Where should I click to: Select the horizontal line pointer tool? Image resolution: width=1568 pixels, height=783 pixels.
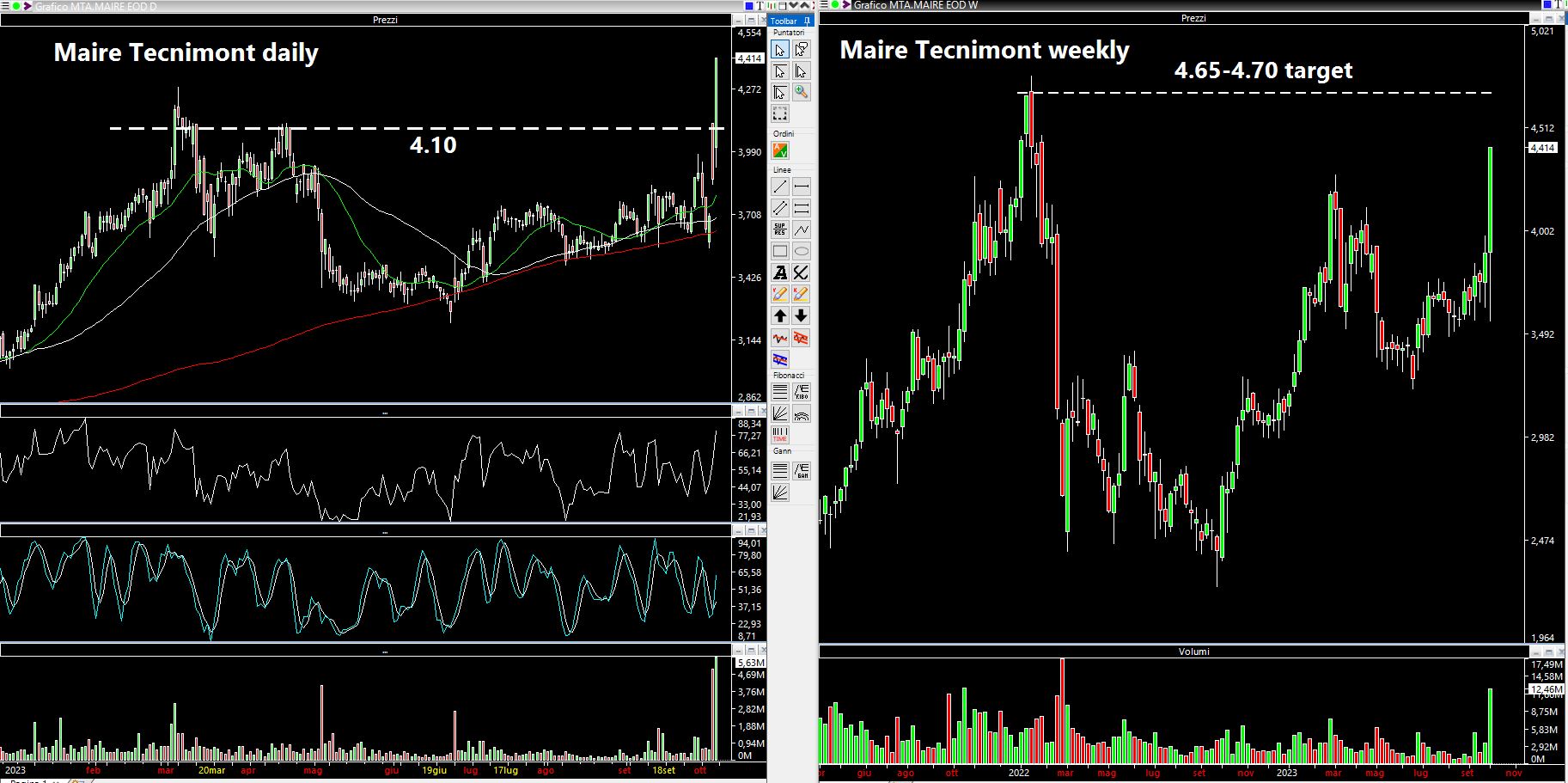click(x=780, y=70)
